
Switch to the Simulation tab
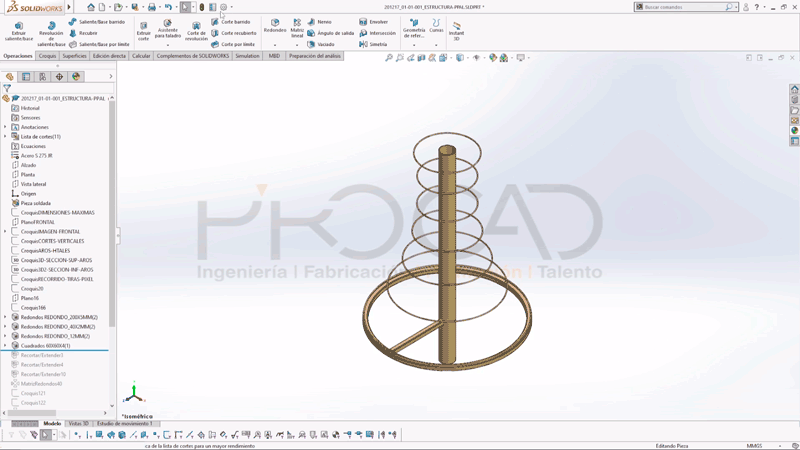click(x=247, y=56)
